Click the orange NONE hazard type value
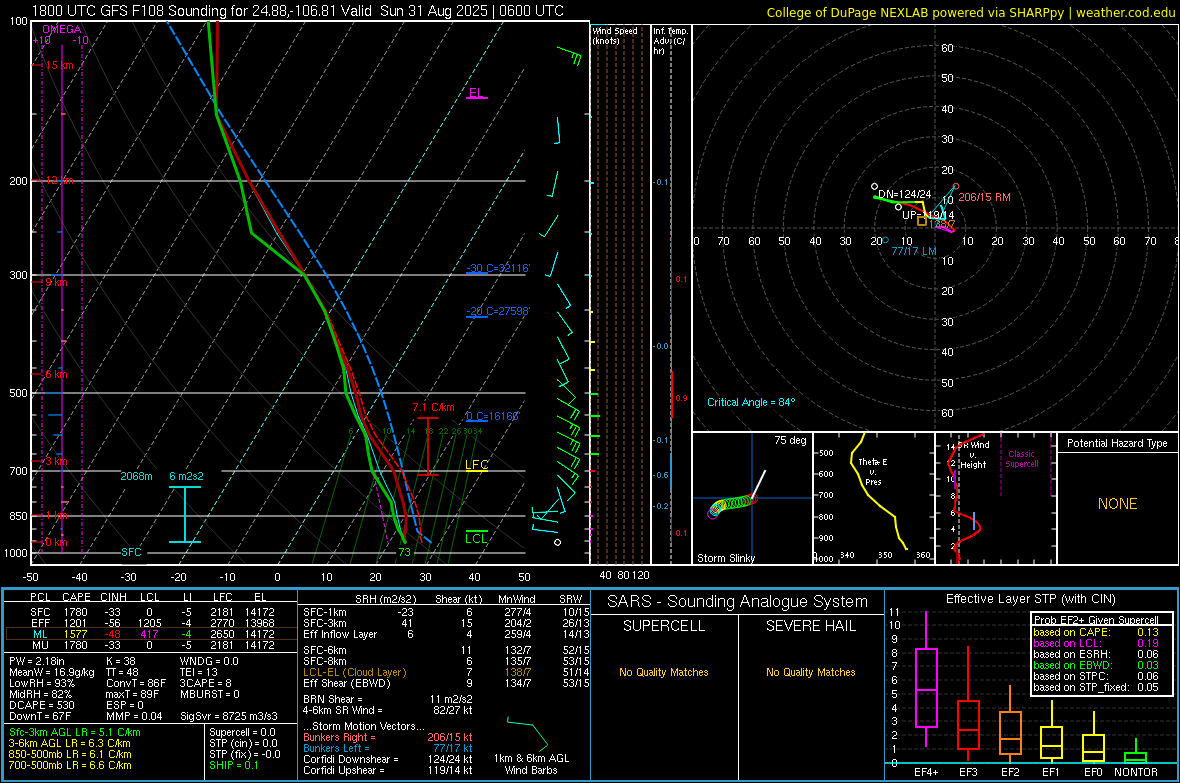The width and height of the screenshot is (1180, 783). (x=1117, y=504)
